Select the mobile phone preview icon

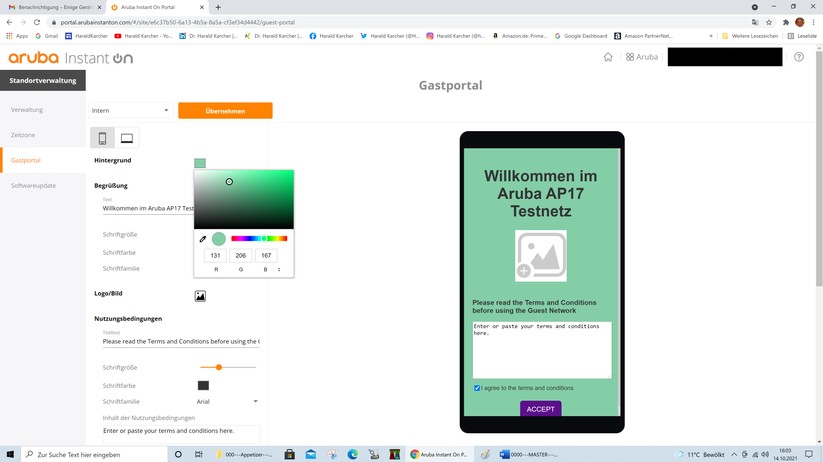[102, 138]
